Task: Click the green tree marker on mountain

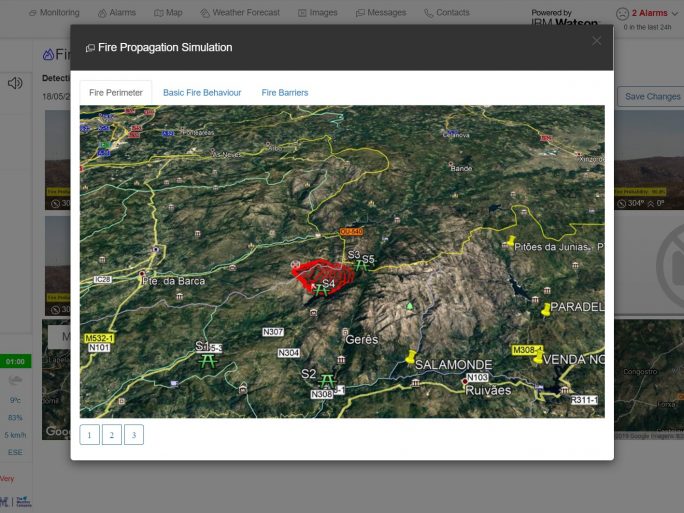Action: [410, 306]
